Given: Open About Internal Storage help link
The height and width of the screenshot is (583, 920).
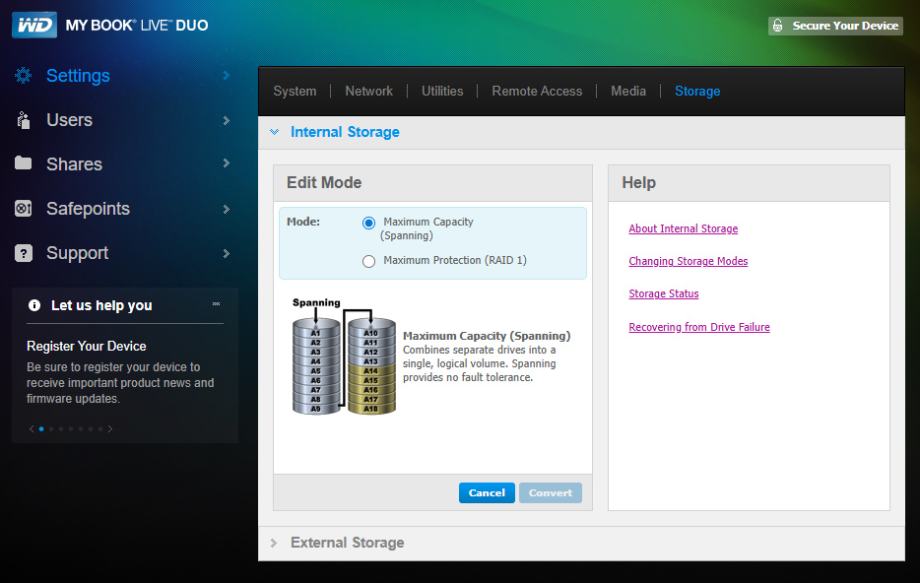Looking at the screenshot, I should point(683,229).
